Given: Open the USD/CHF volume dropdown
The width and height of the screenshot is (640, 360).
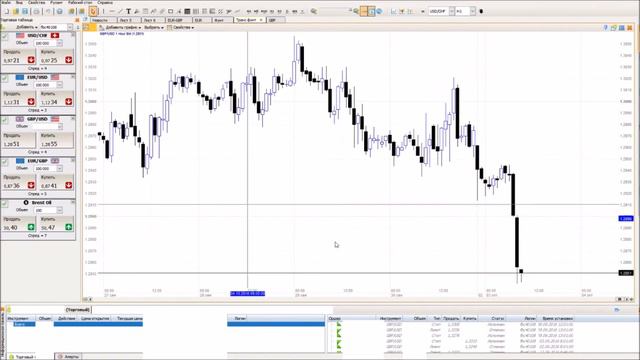Looking at the screenshot, I should (60, 43).
